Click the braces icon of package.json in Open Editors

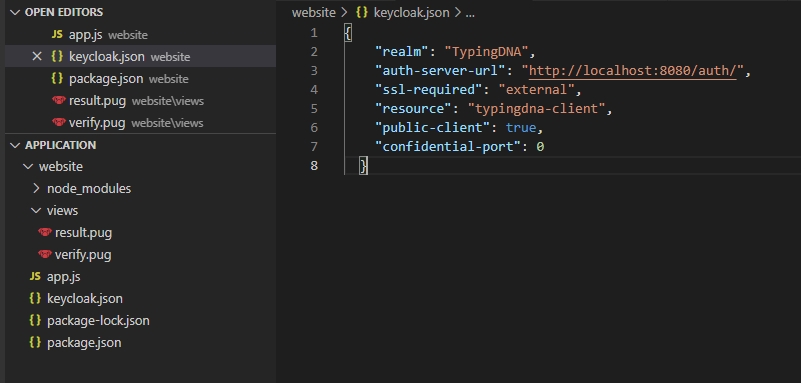57,79
